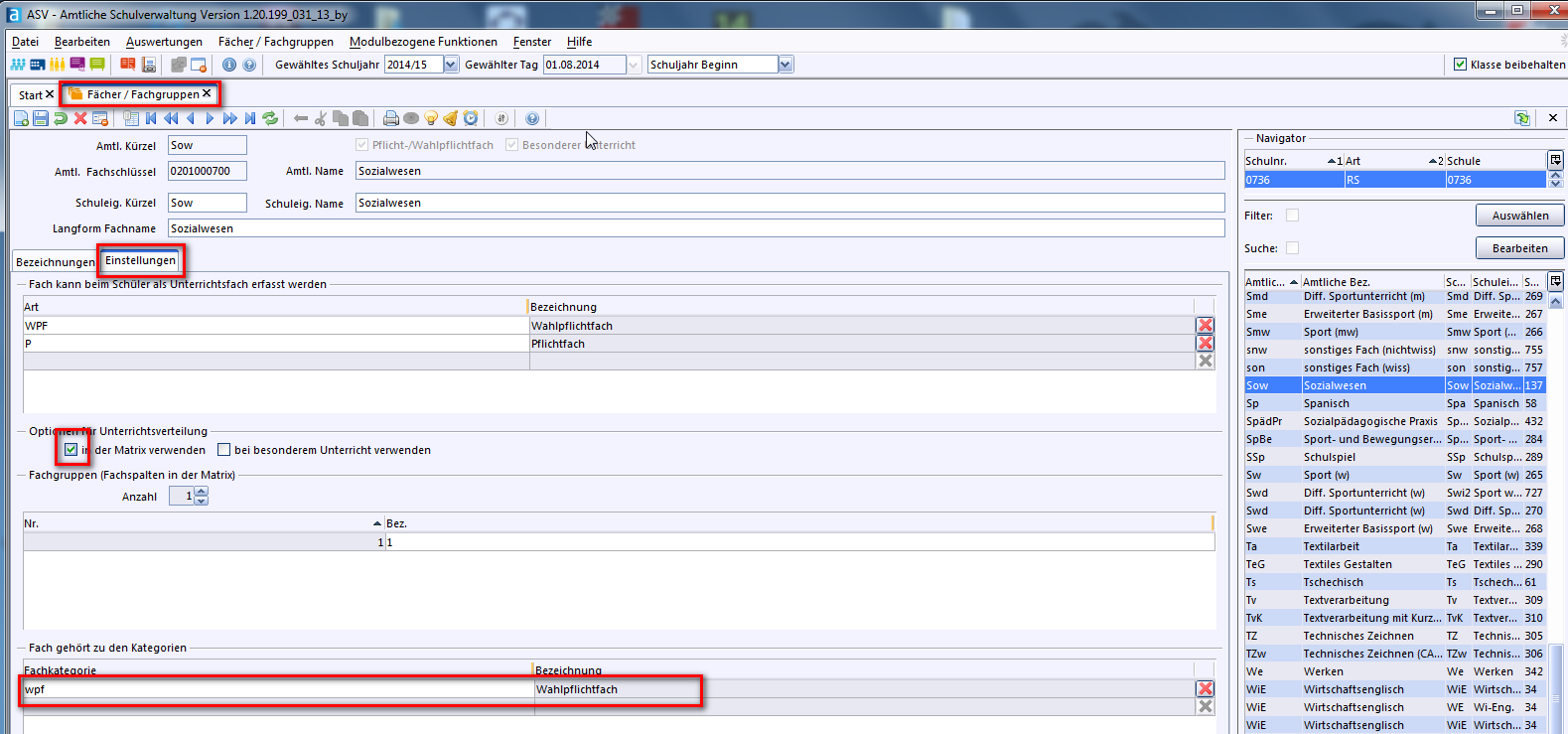Click into the Langform Fachname field
1568x734 pixels.
(x=696, y=228)
